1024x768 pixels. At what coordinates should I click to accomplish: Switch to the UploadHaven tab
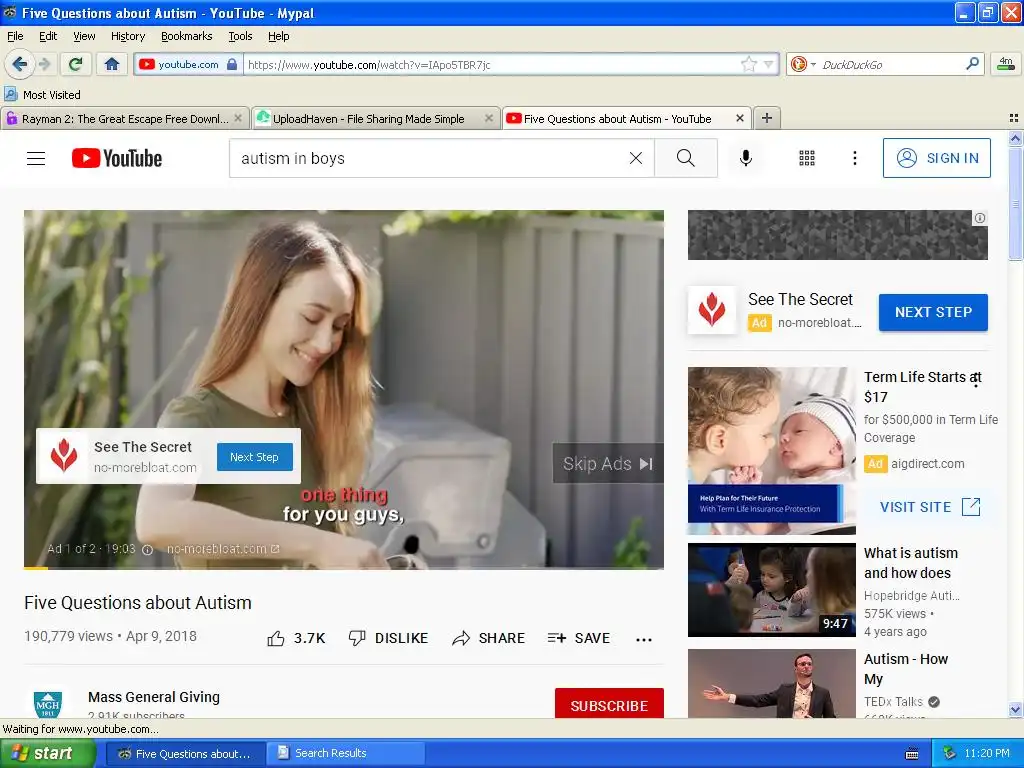point(368,119)
